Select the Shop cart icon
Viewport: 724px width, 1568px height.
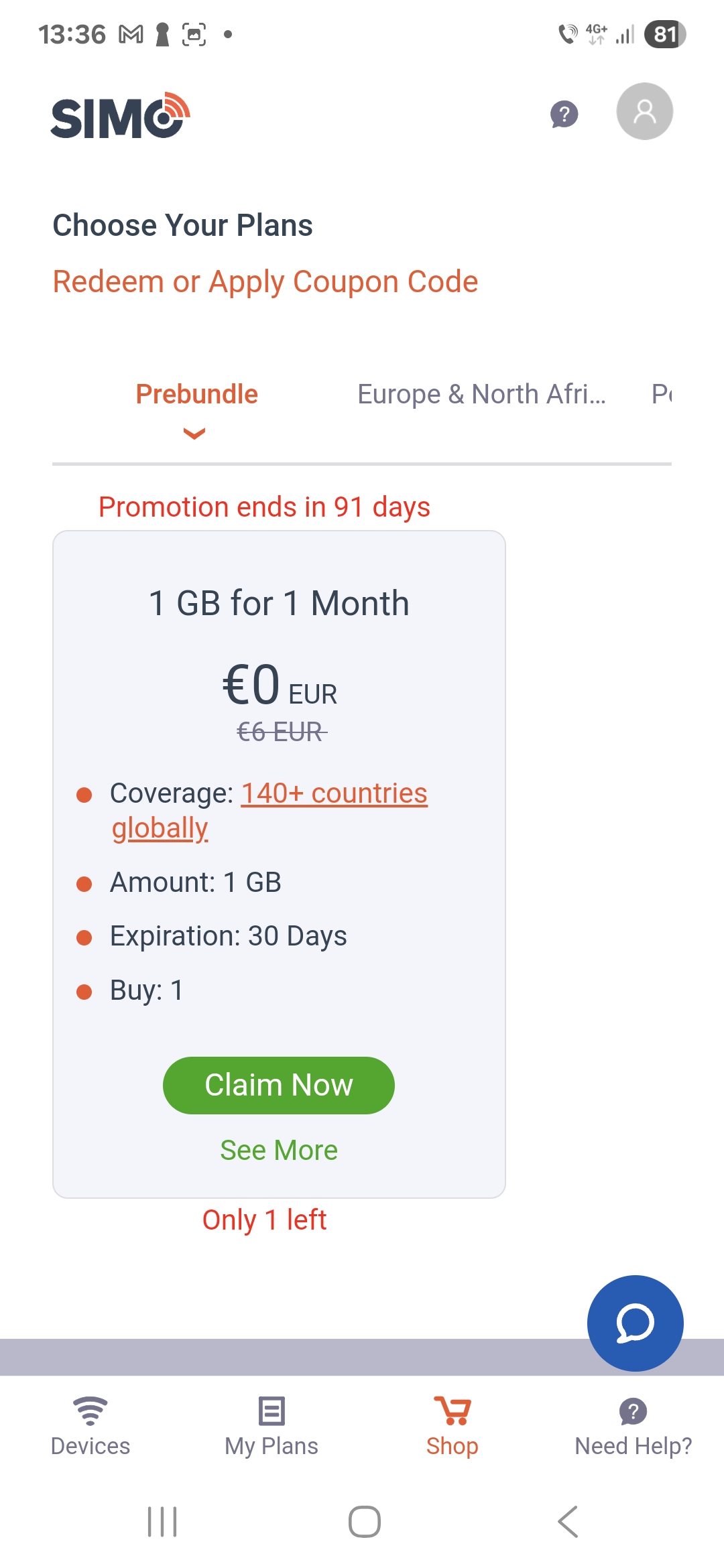pyautogui.click(x=452, y=1411)
